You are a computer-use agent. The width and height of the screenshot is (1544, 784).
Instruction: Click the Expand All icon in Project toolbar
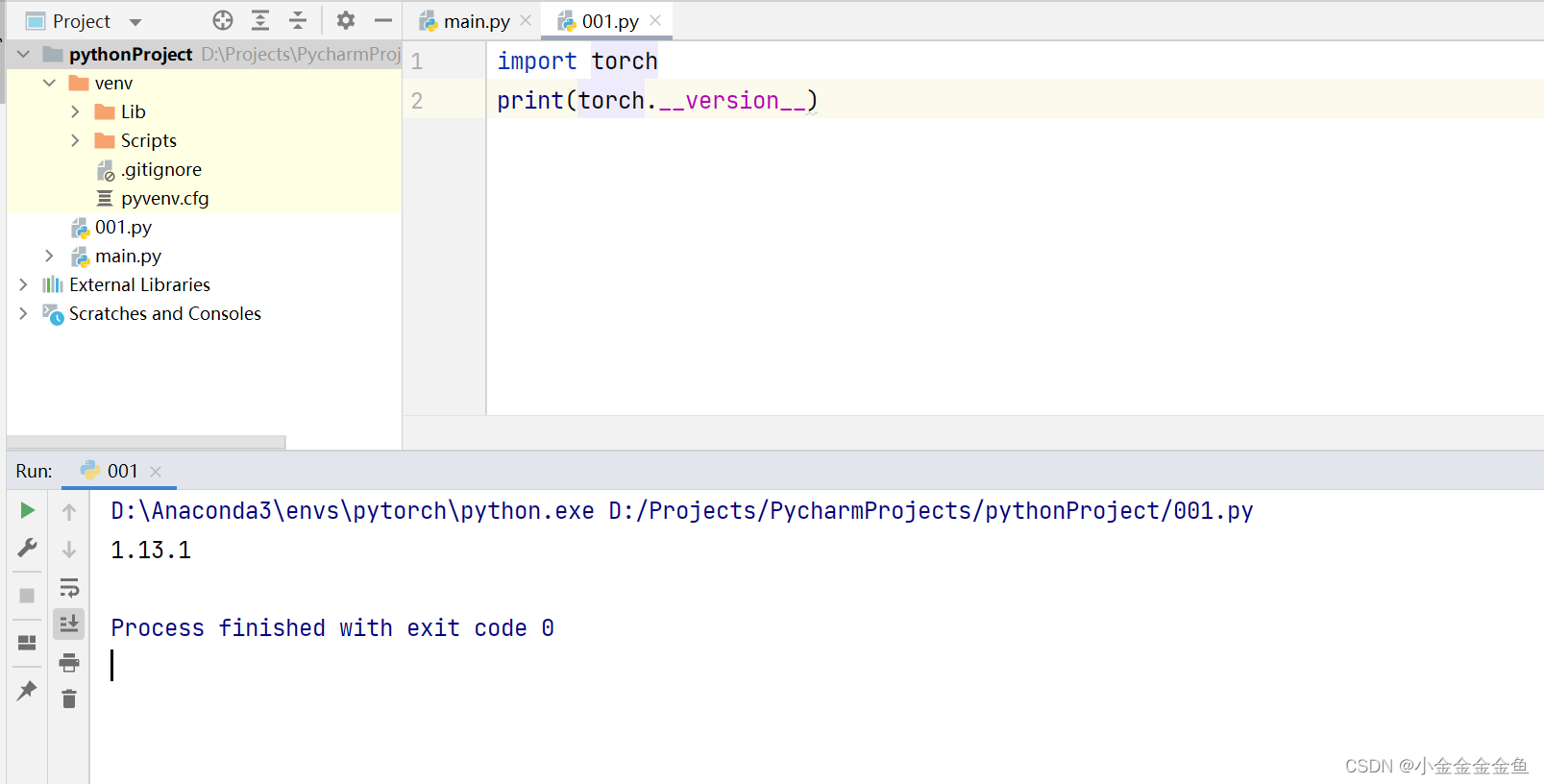coord(260,20)
